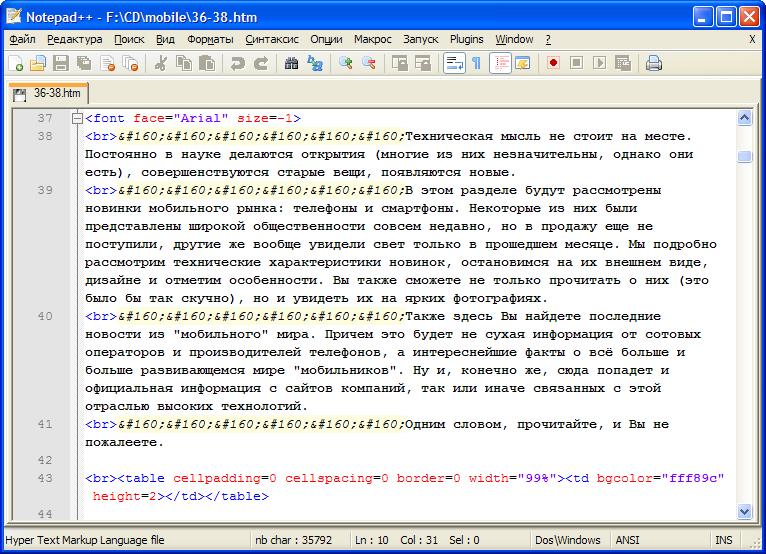Undo the last action
Screen dimensions: 766x554
coord(237,64)
